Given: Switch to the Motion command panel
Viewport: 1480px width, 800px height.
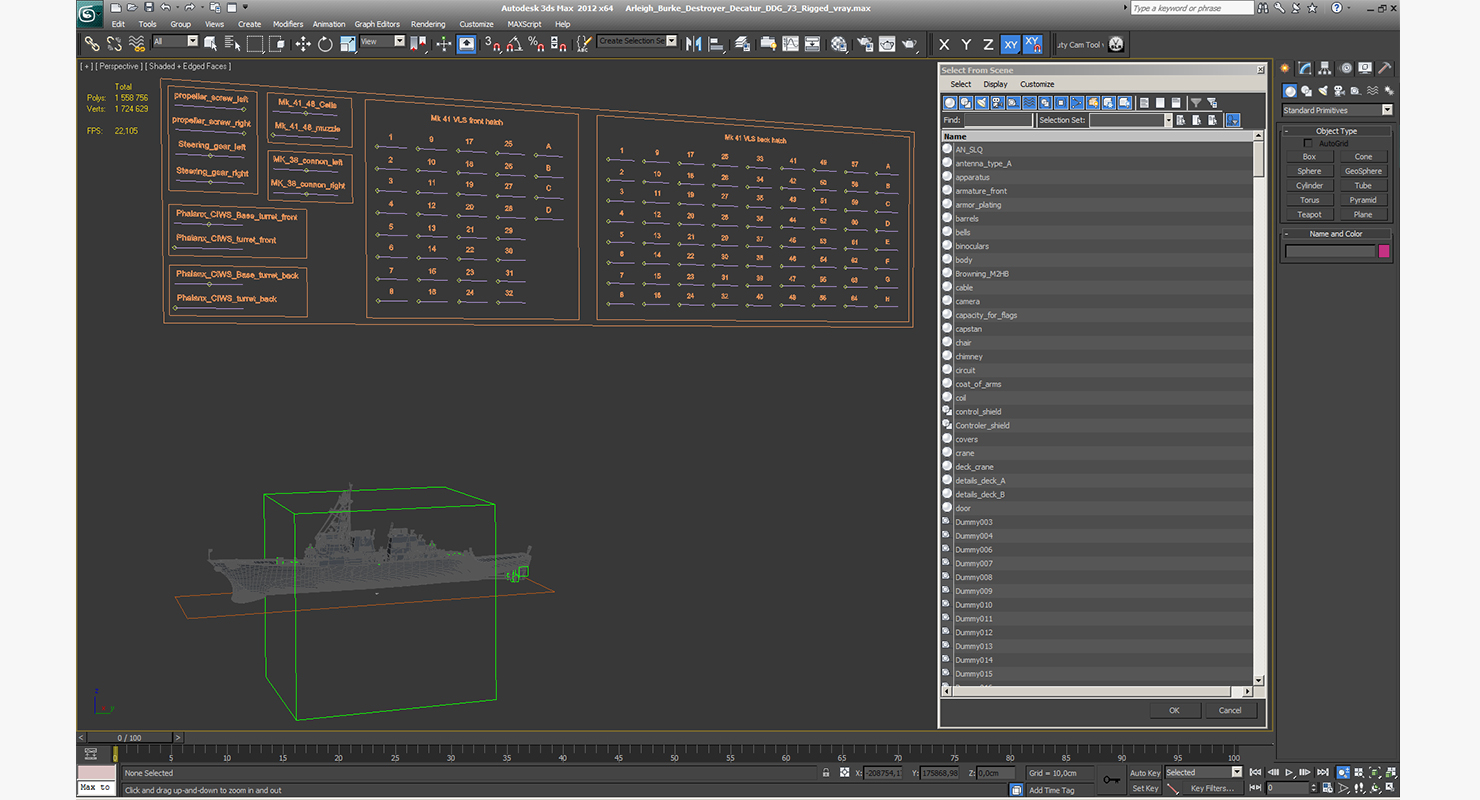Looking at the screenshot, I should pos(1345,68).
